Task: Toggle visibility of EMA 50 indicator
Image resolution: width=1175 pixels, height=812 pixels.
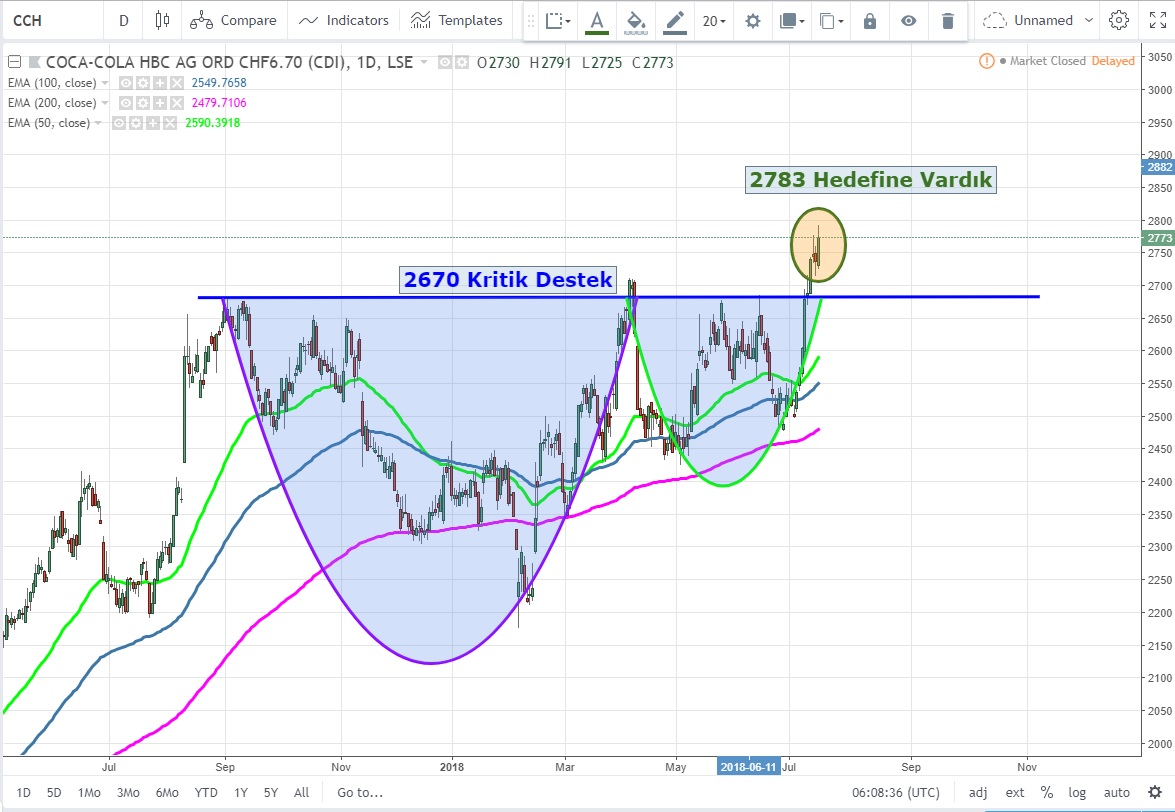Action: [119, 123]
